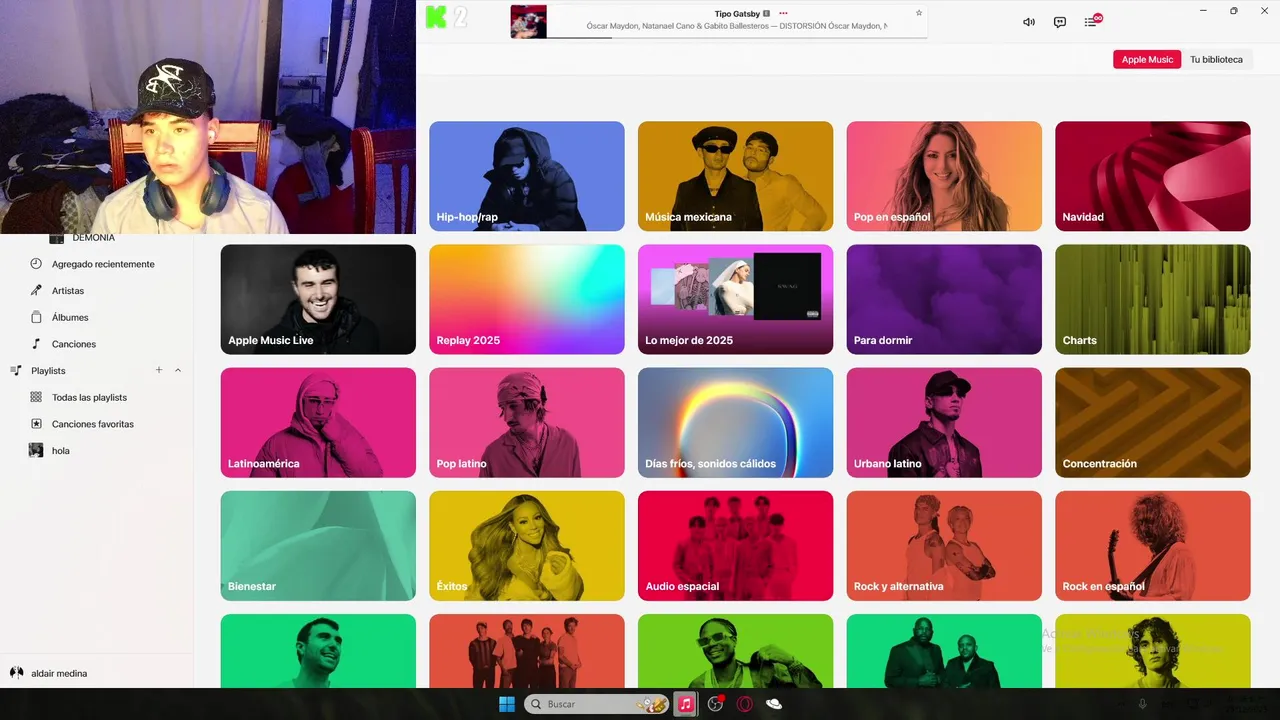The width and height of the screenshot is (1280, 720).
Task: Click the Buscar taskbar search box
Action: tap(597, 704)
